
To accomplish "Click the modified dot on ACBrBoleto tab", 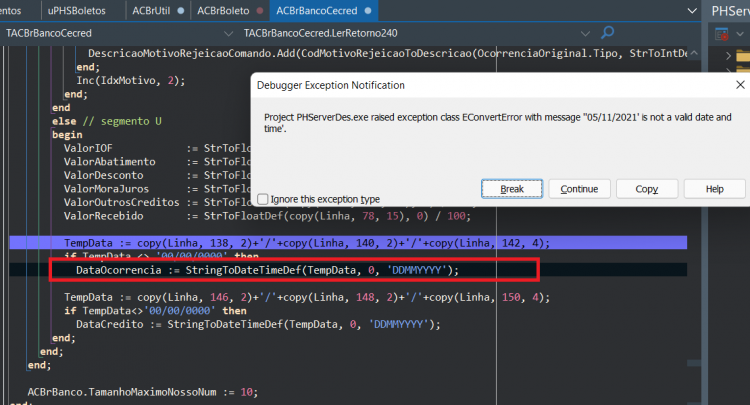I will point(260,11).
